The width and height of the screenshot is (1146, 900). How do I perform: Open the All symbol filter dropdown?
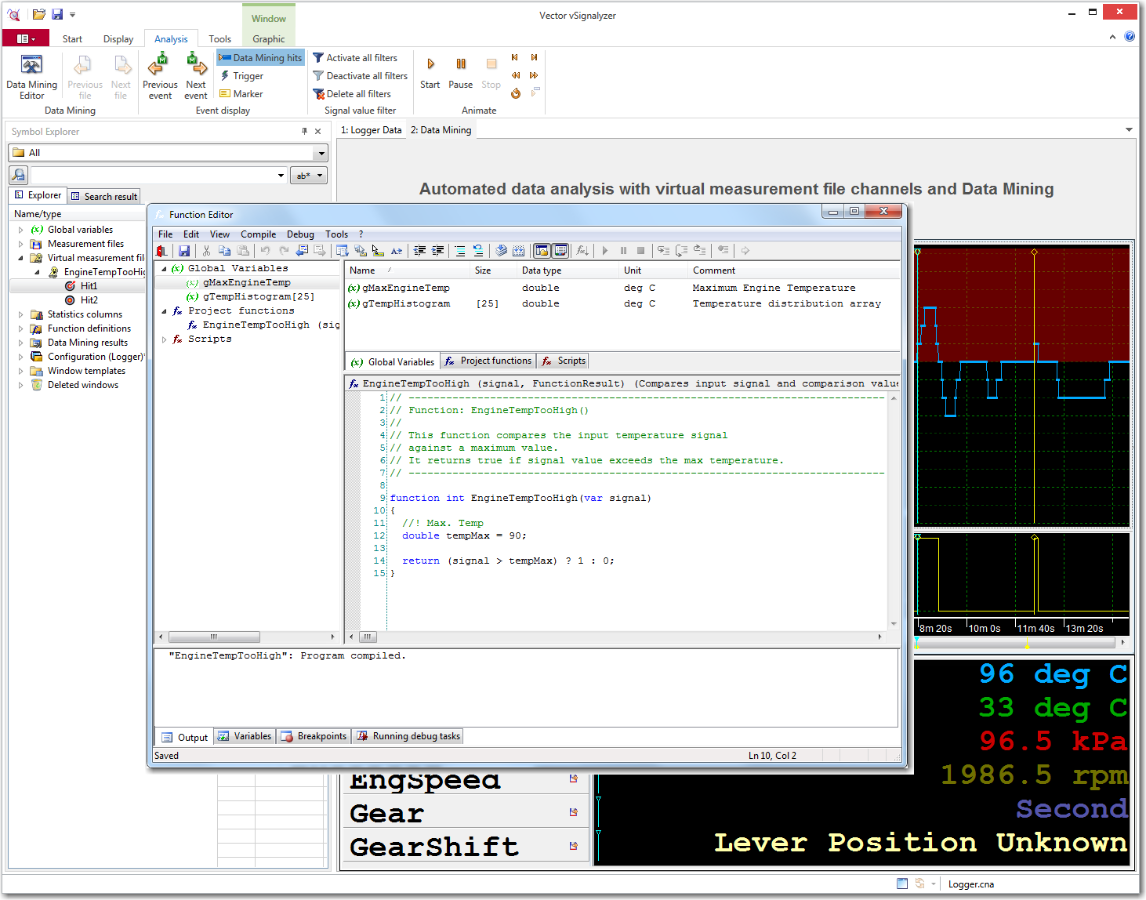[x=320, y=153]
